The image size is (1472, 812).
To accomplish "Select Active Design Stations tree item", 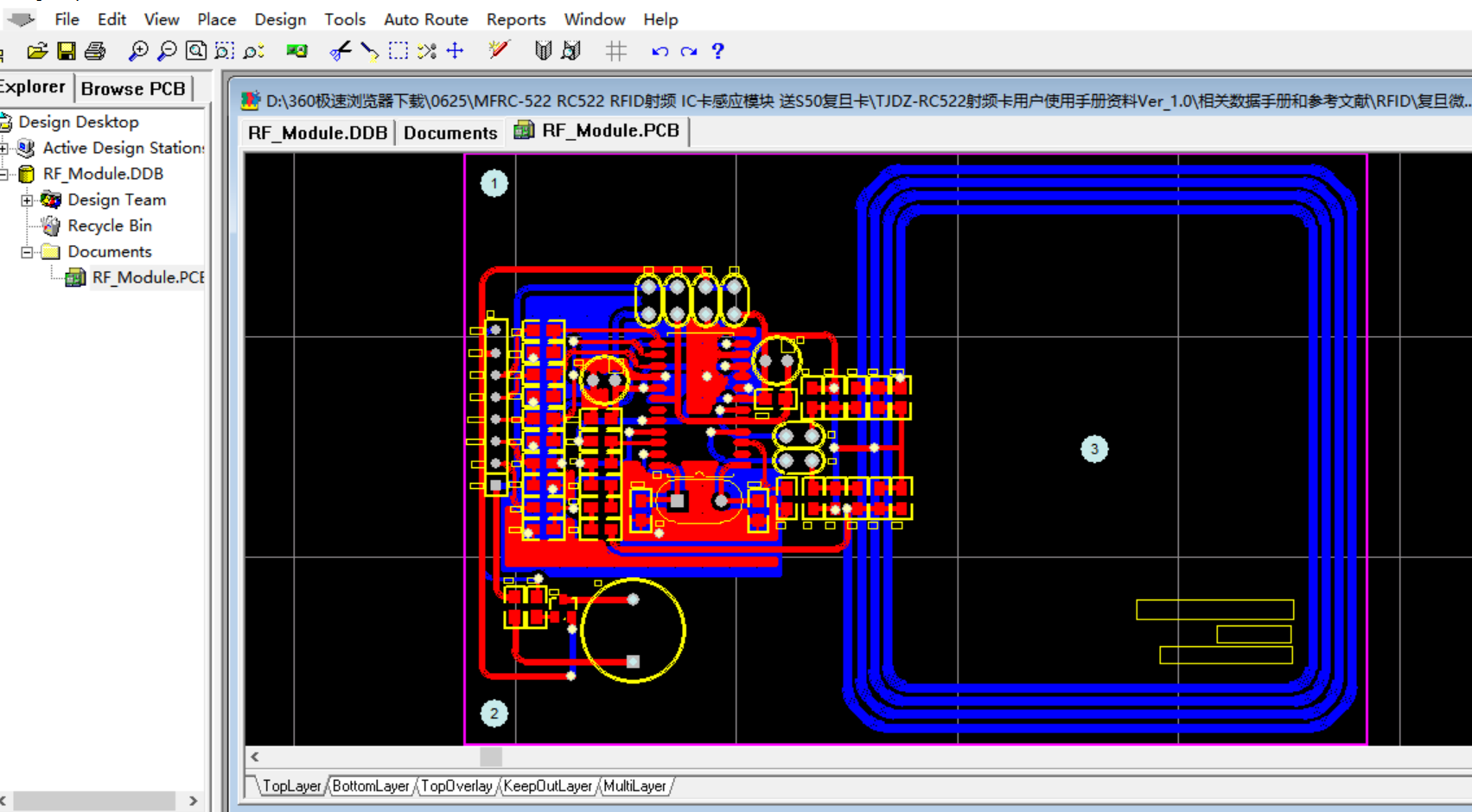I will click(x=124, y=148).
